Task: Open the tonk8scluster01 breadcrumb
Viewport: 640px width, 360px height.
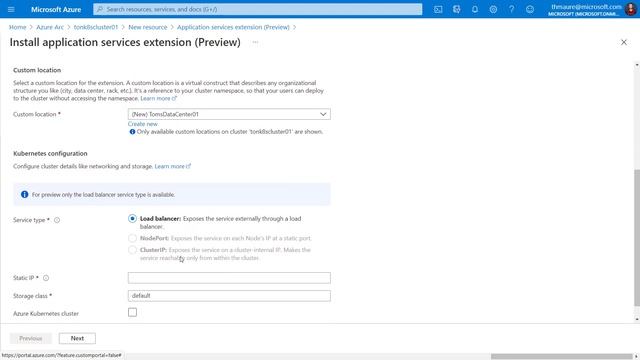Action: [96, 27]
